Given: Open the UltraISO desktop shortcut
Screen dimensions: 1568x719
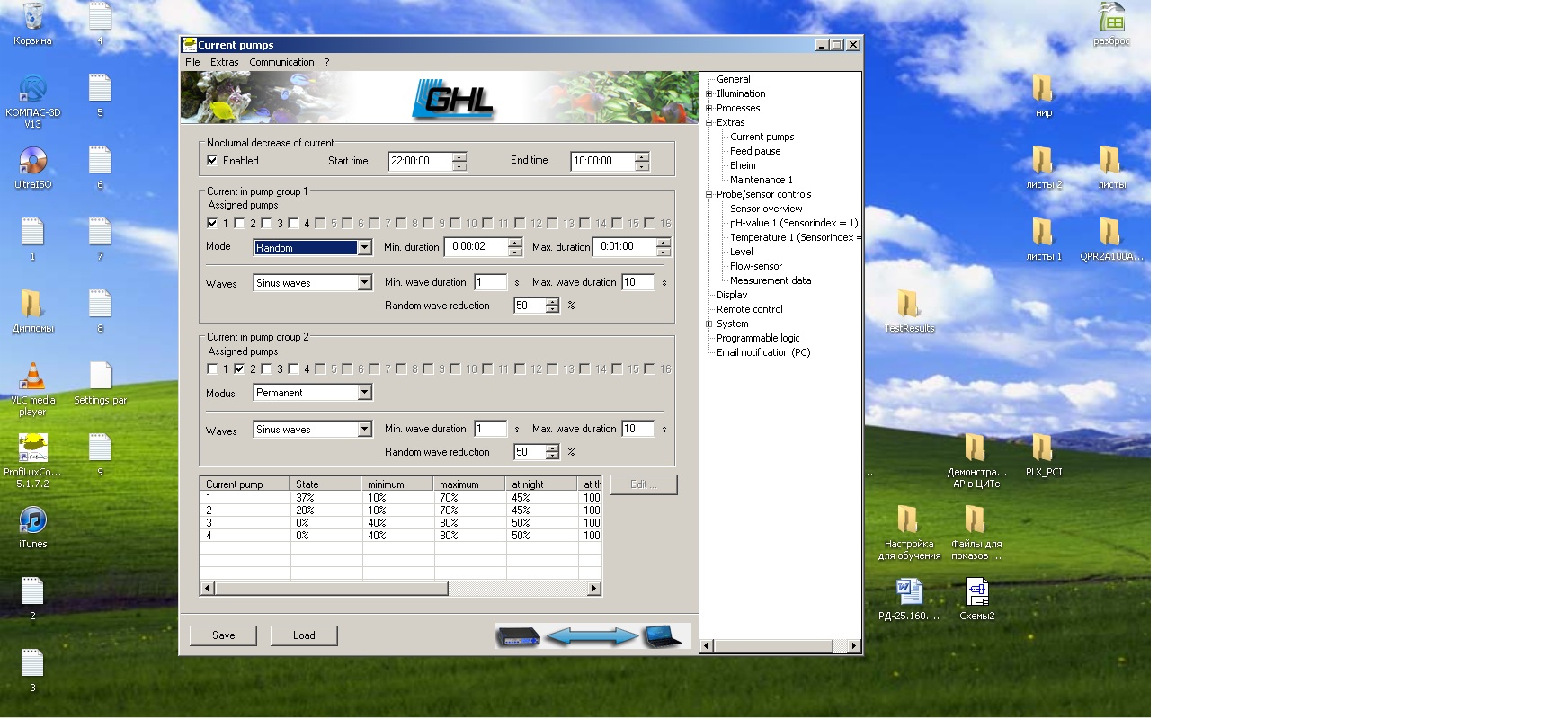Looking at the screenshot, I should click(x=32, y=167).
